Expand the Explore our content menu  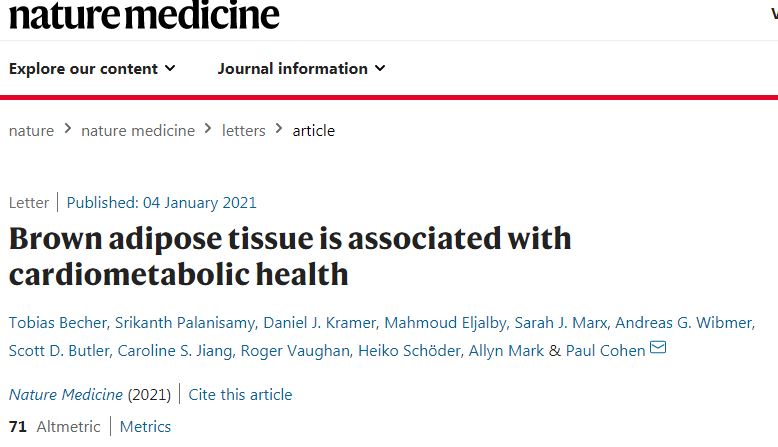(x=92, y=69)
